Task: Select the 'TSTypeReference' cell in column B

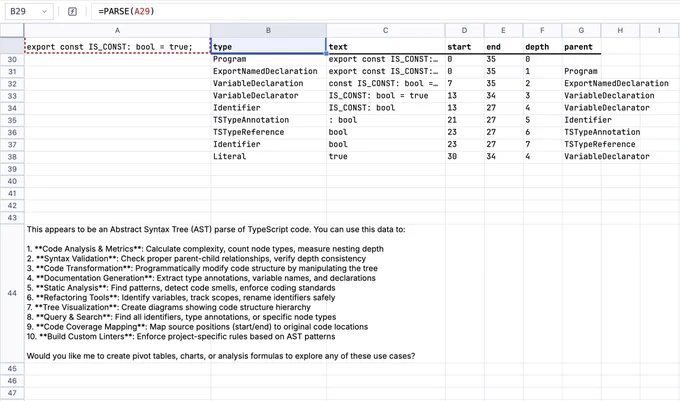Action: 268,132
